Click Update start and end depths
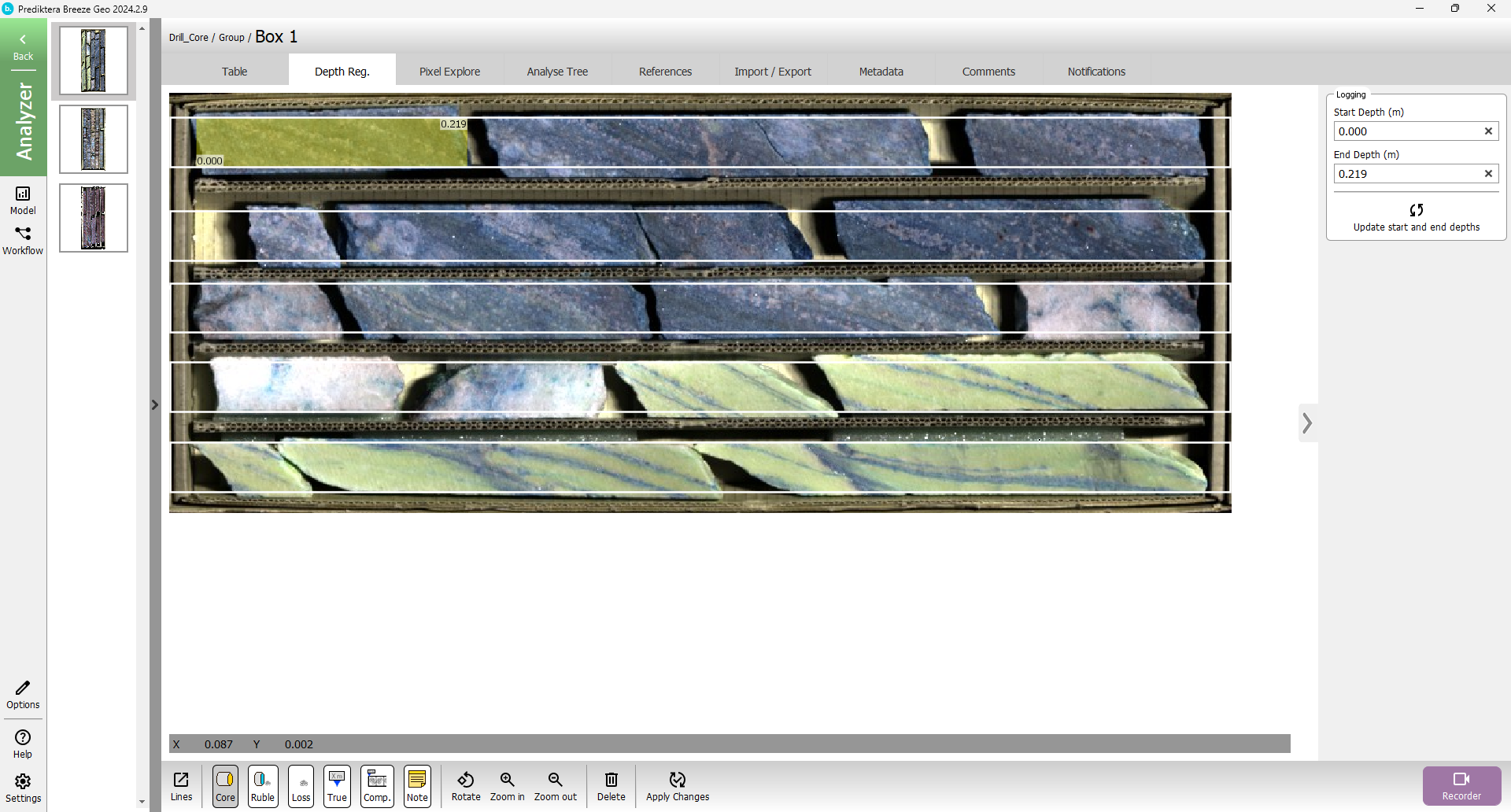This screenshot has width=1511, height=812. point(1416,217)
